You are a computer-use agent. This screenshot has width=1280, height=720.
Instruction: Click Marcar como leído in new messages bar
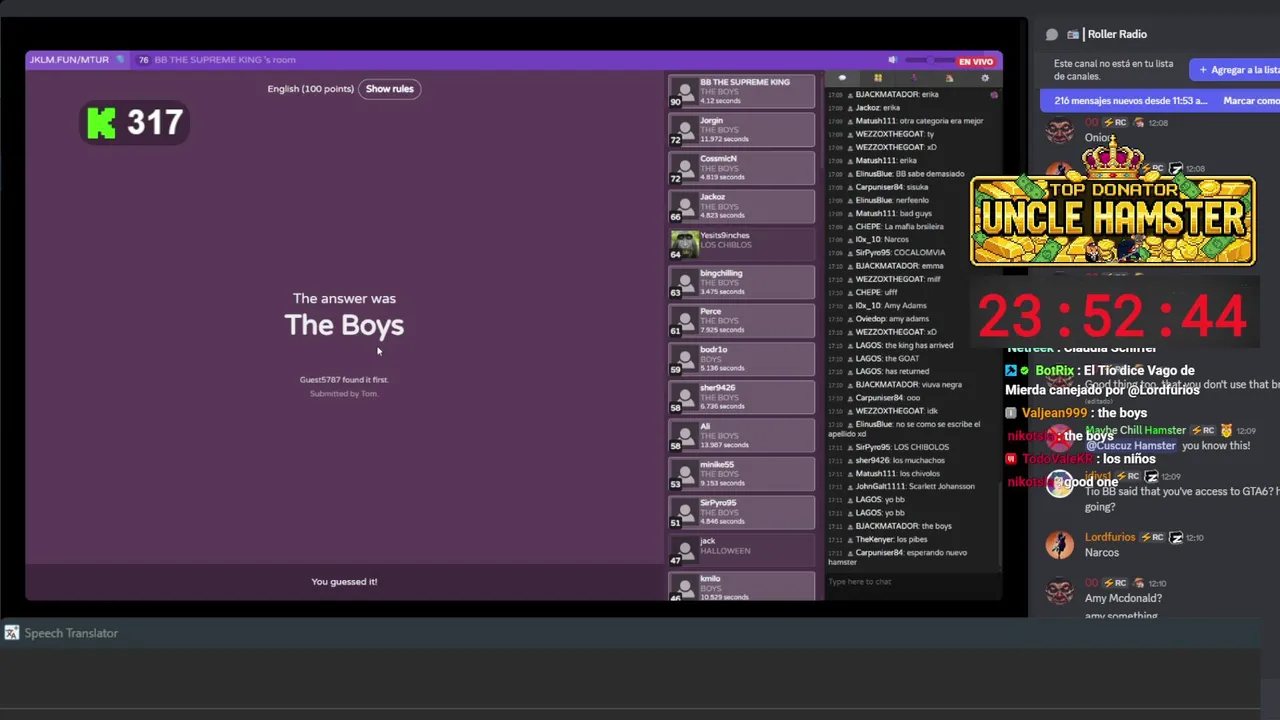[x=1251, y=101]
